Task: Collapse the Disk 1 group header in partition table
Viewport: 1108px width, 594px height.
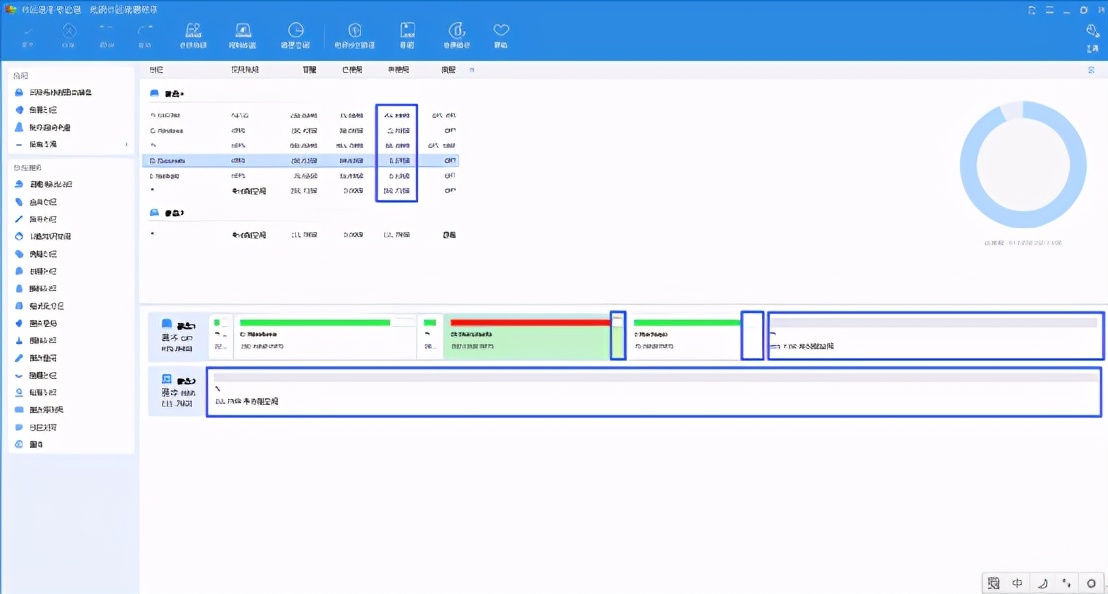Action: 167,93
